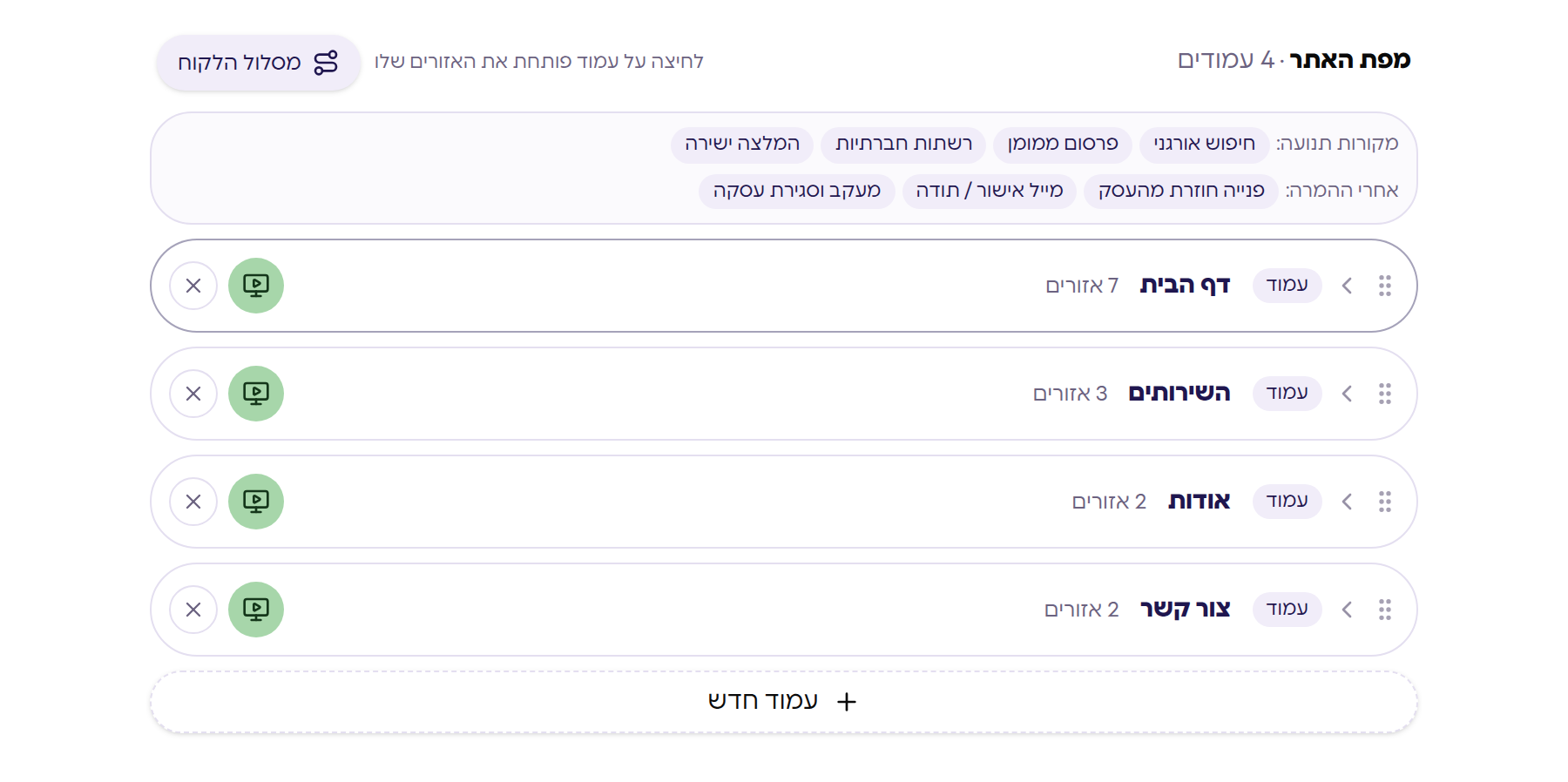
Task: Click the אחרי ההמרה label
Action: pyautogui.click(x=1342, y=191)
